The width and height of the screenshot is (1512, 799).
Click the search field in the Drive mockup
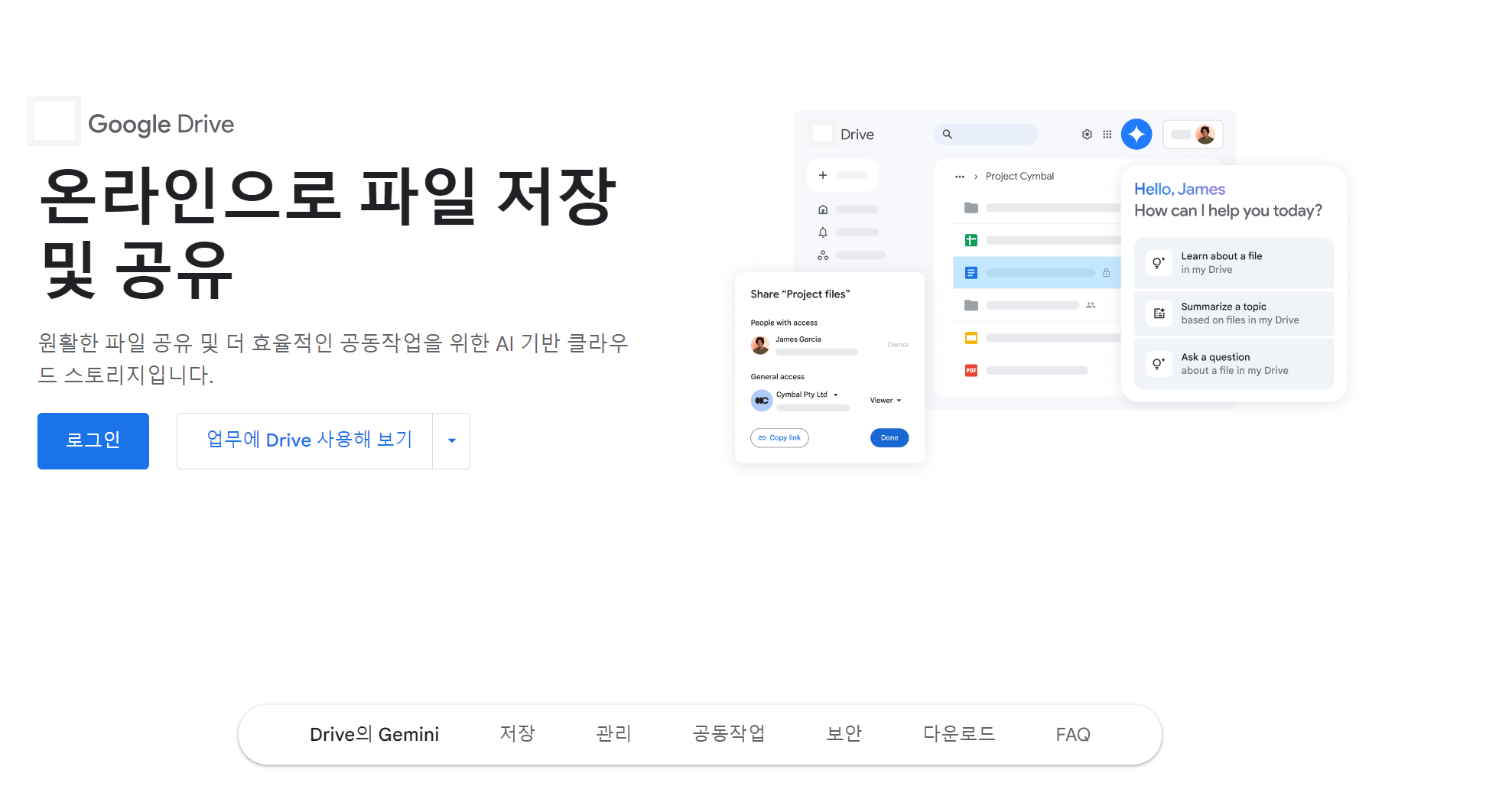pyautogui.click(x=986, y=135)
